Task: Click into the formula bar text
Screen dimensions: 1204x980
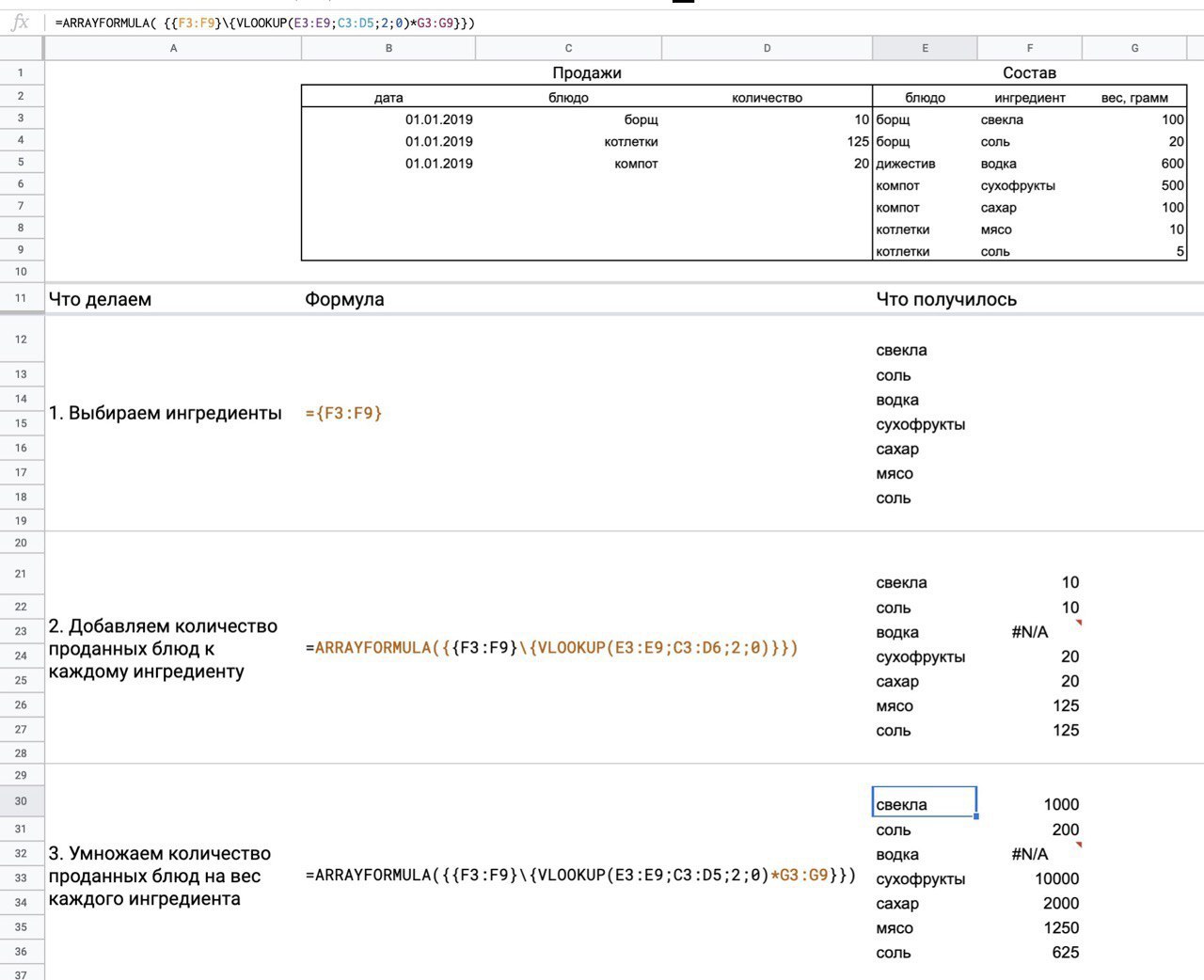Action: [x=265, y=23]
